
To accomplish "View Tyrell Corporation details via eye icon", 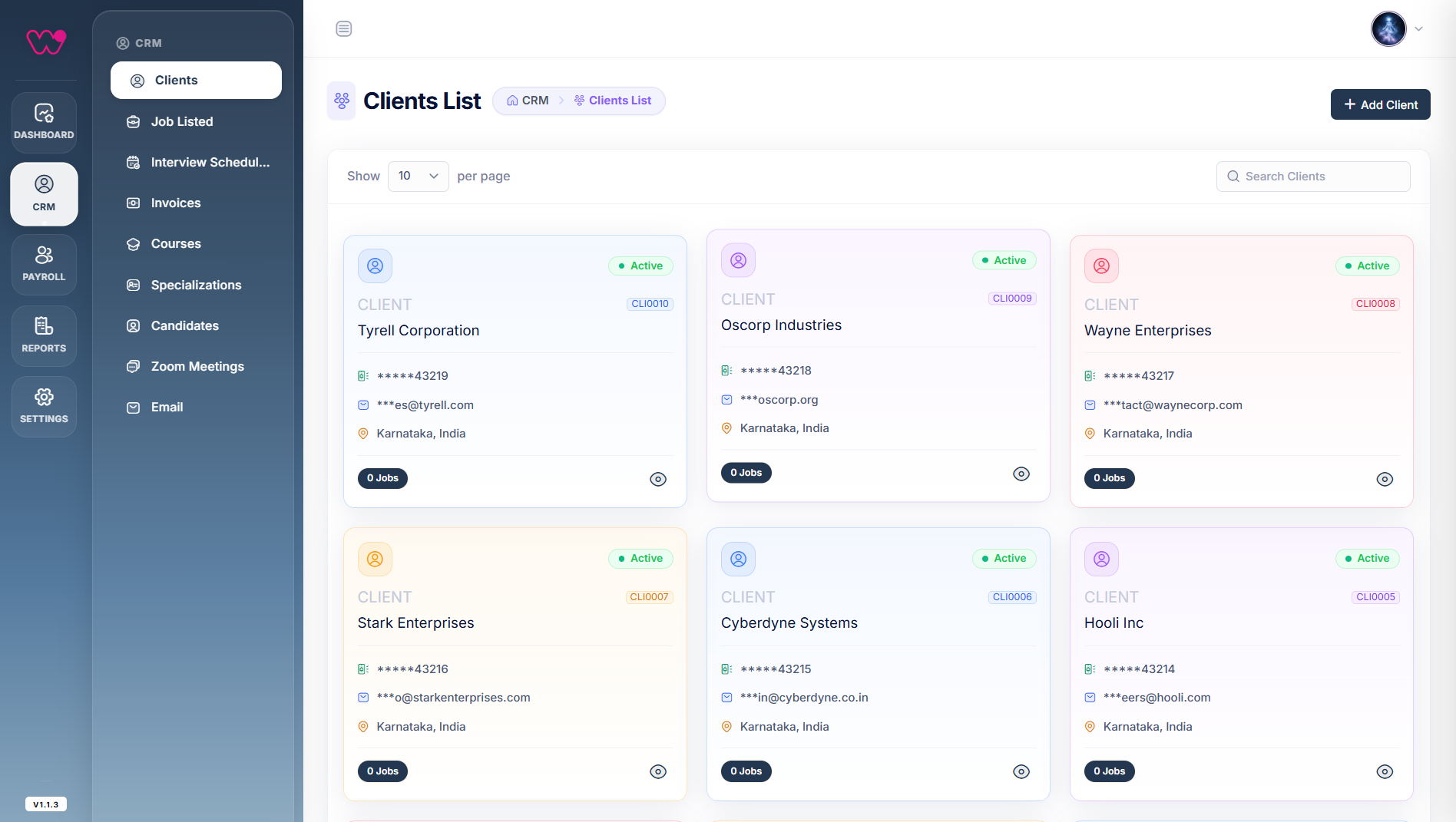I will [658, 479].
